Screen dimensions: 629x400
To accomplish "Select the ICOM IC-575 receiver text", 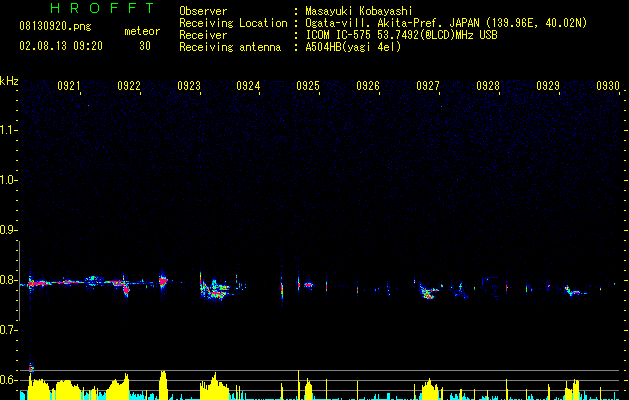I will (401, 35).
